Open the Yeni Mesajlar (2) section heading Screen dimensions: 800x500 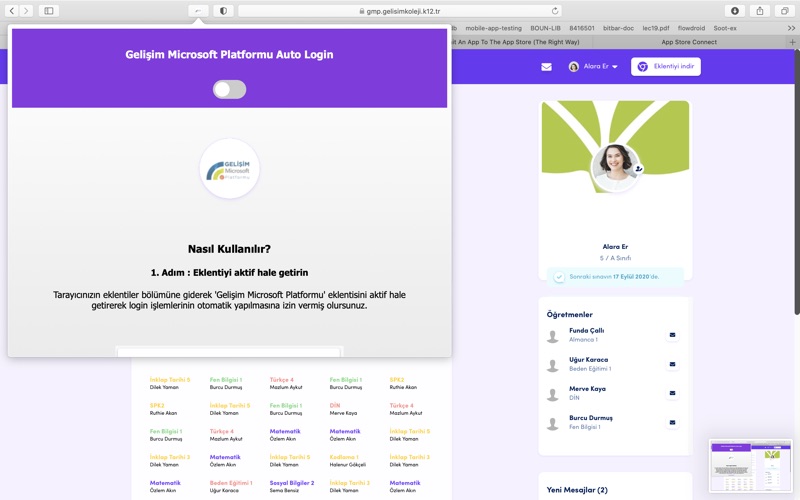(x=577, y=490)
